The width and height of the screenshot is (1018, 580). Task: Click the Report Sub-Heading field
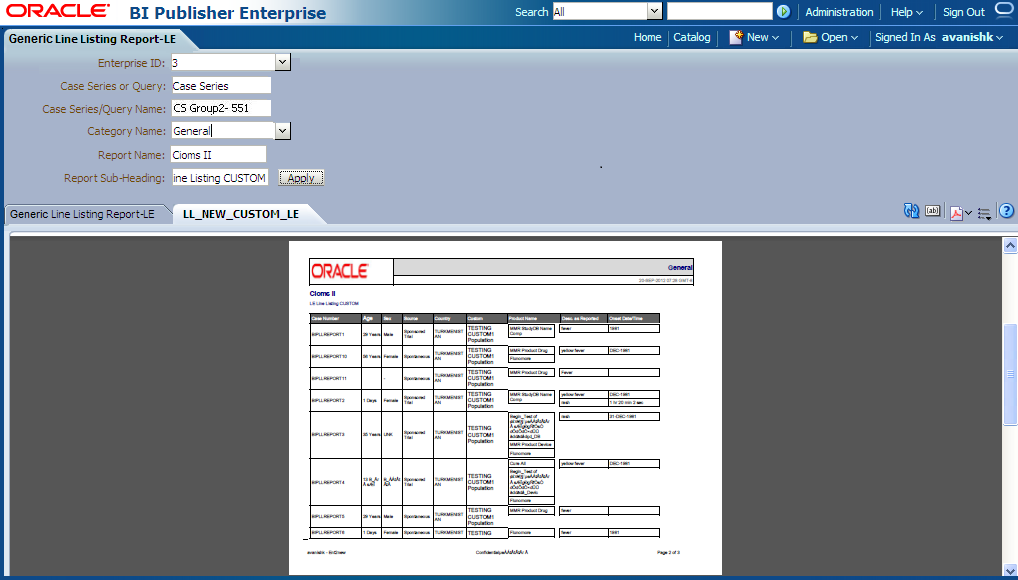(220, 178)
